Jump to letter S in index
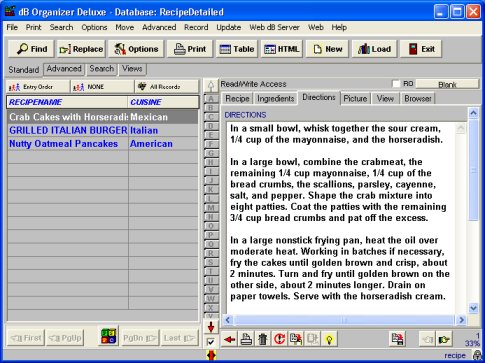This screenshot has width=485, height=363. (211, 262)
